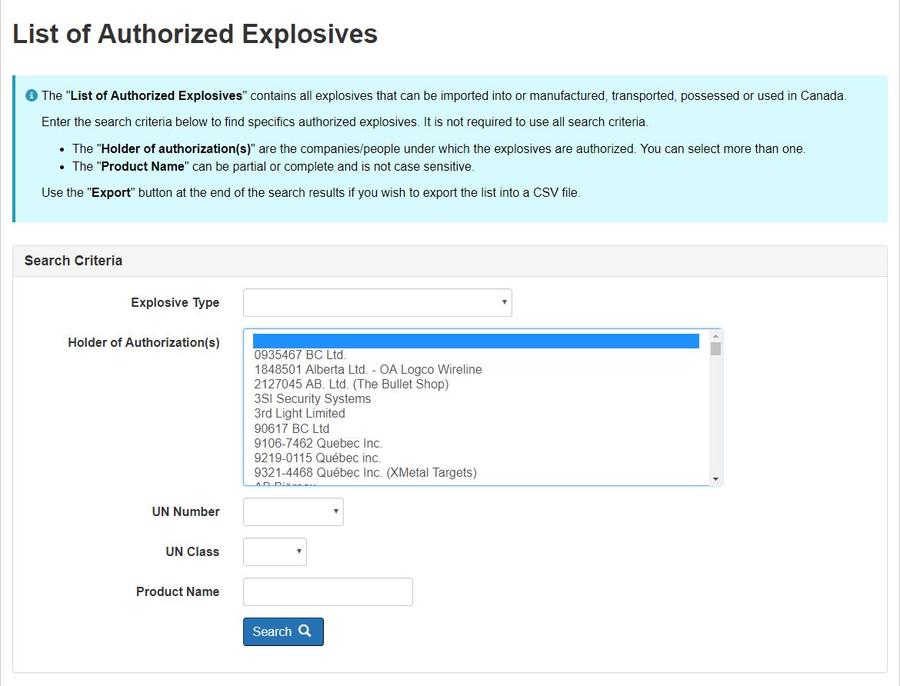Select 9106-7462 Quebec Inc. holder
Viewport: 900px width, 686px height.
(318, 443)
